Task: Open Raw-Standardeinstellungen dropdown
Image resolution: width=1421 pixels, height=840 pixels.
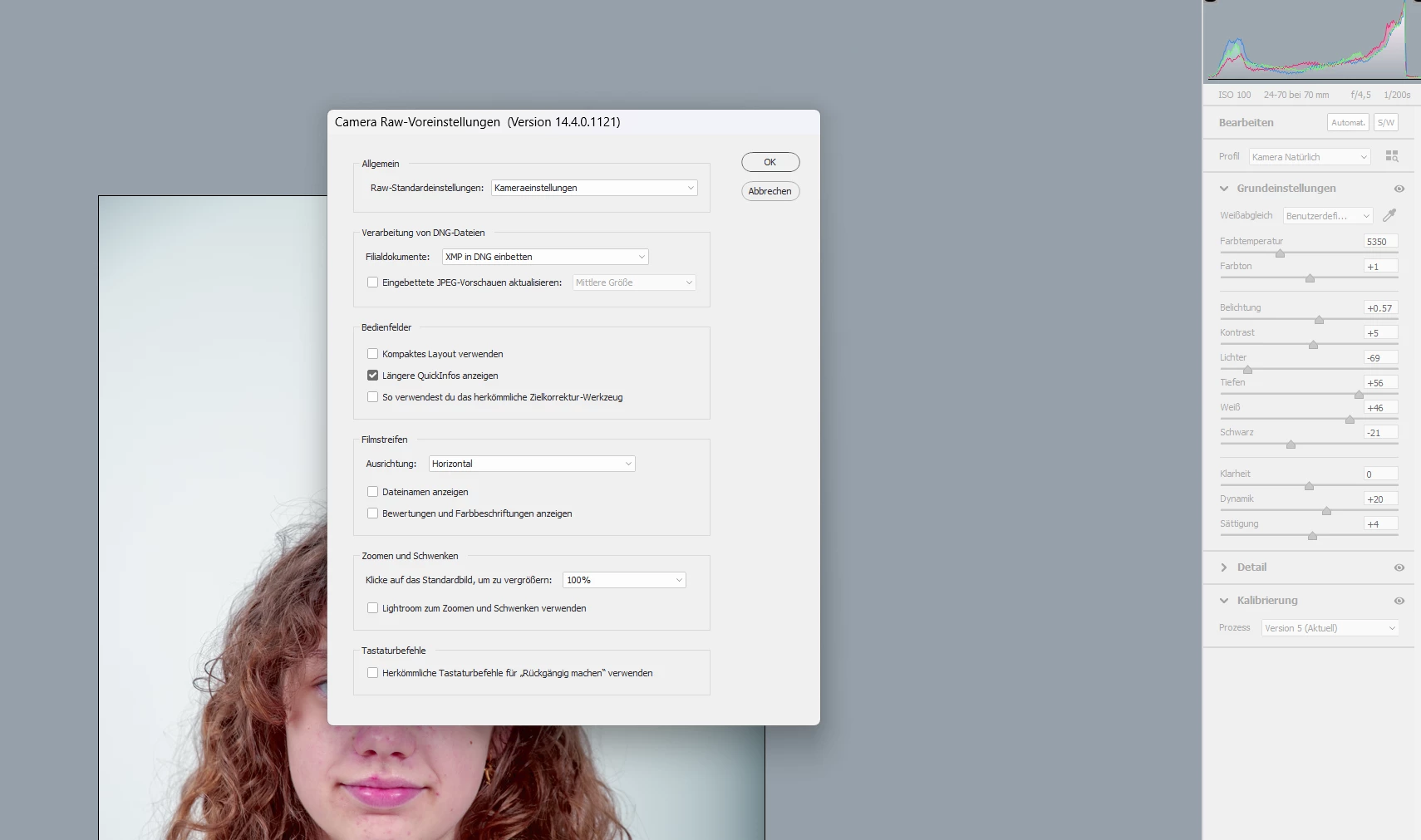Action: (x=594, y=188)
